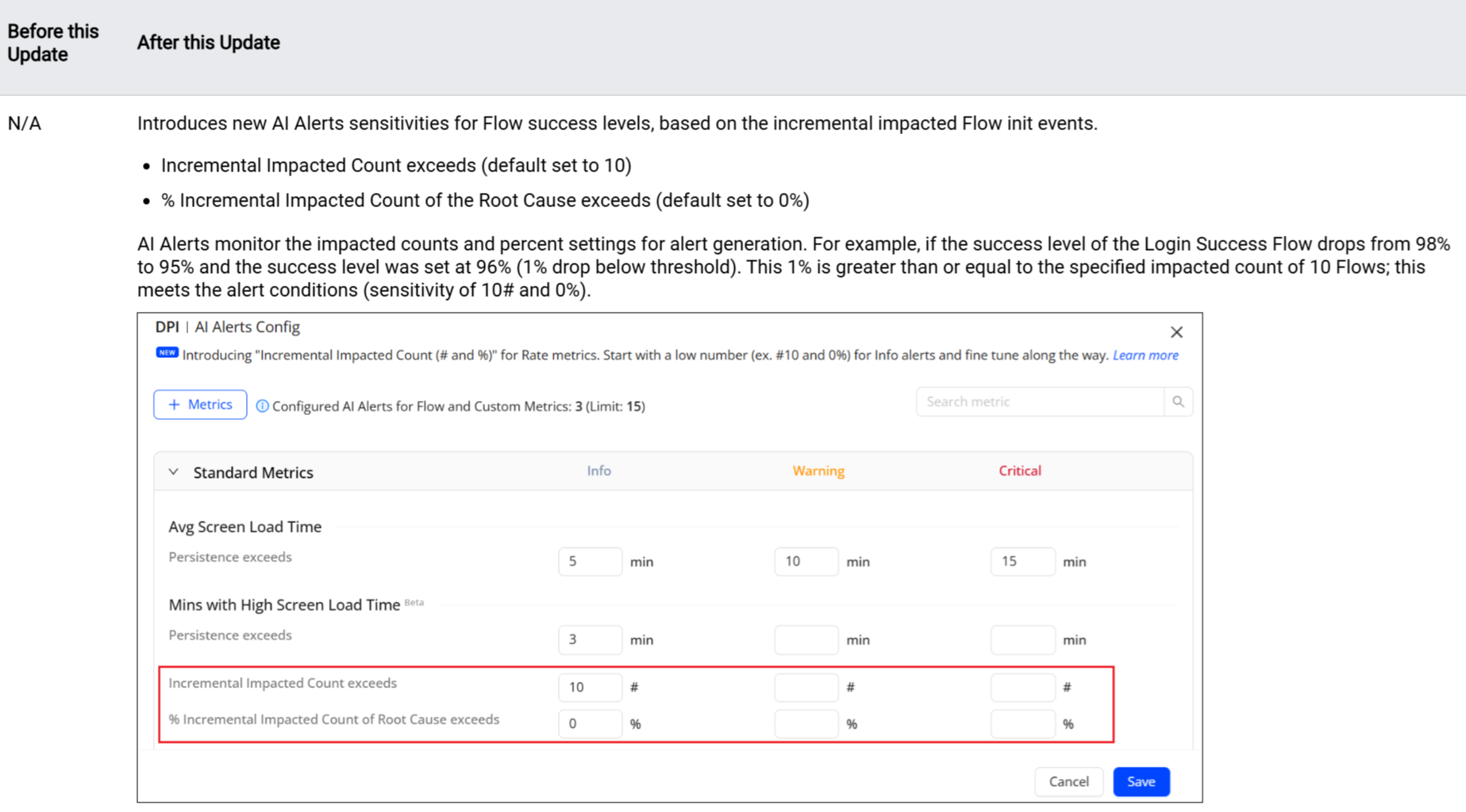Close the AI Alerts Config dialog
The image size is (1466, 812).
click(1175, 333)
